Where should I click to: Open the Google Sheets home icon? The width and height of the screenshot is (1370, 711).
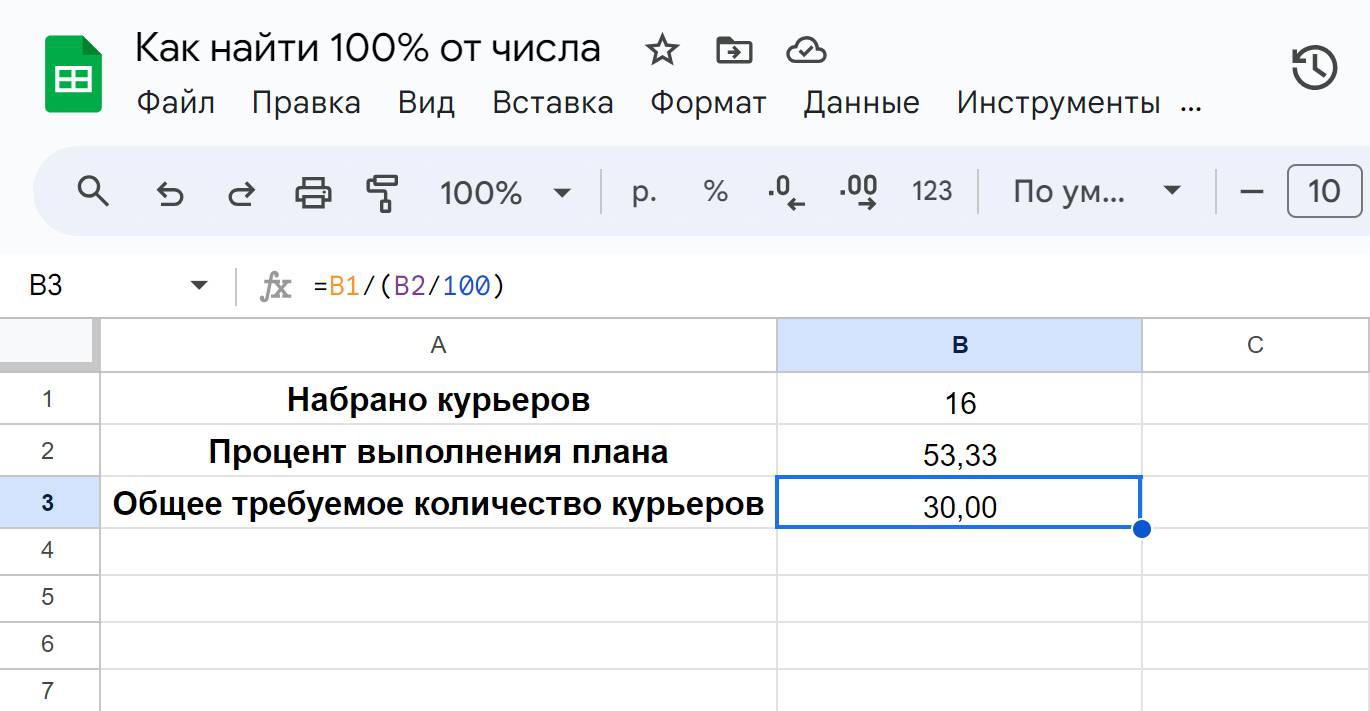(73, 74)
